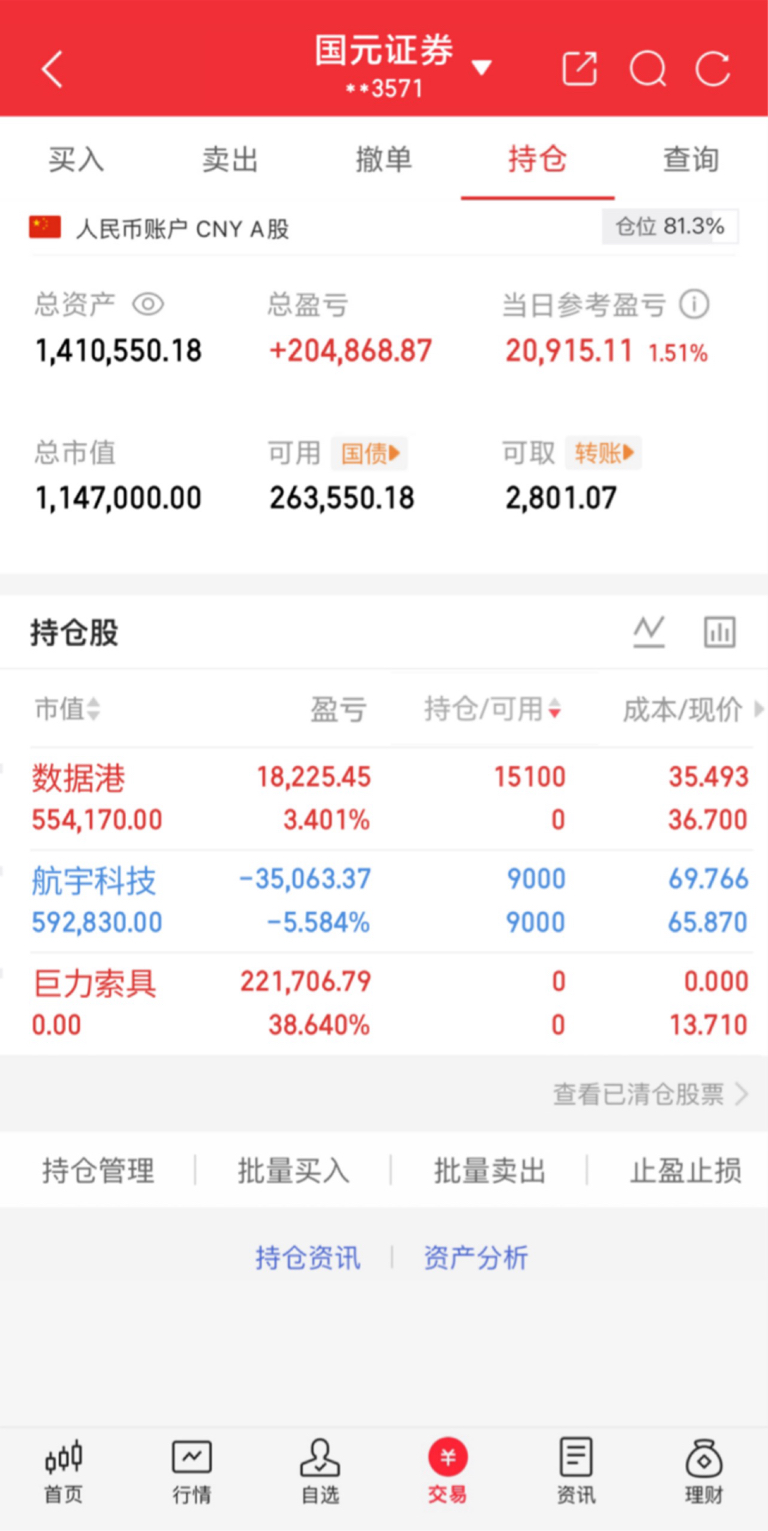Image resolution: width=768 pixels, height=1531 pixels.
Task: Refresh account data with the reload icon
Action: pyautogui.click(x=713, y=69)
